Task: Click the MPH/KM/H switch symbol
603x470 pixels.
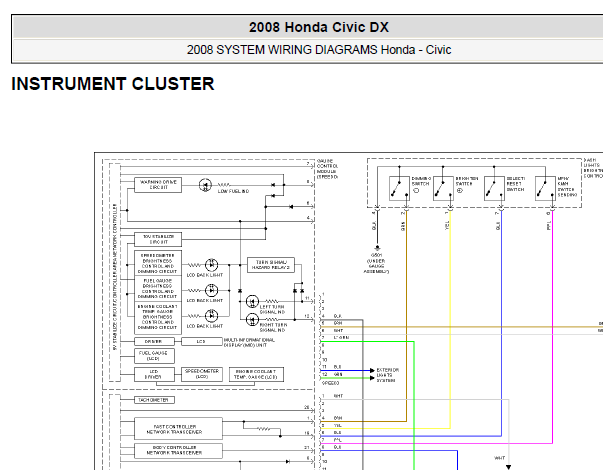Action: [x=545, y=188]
